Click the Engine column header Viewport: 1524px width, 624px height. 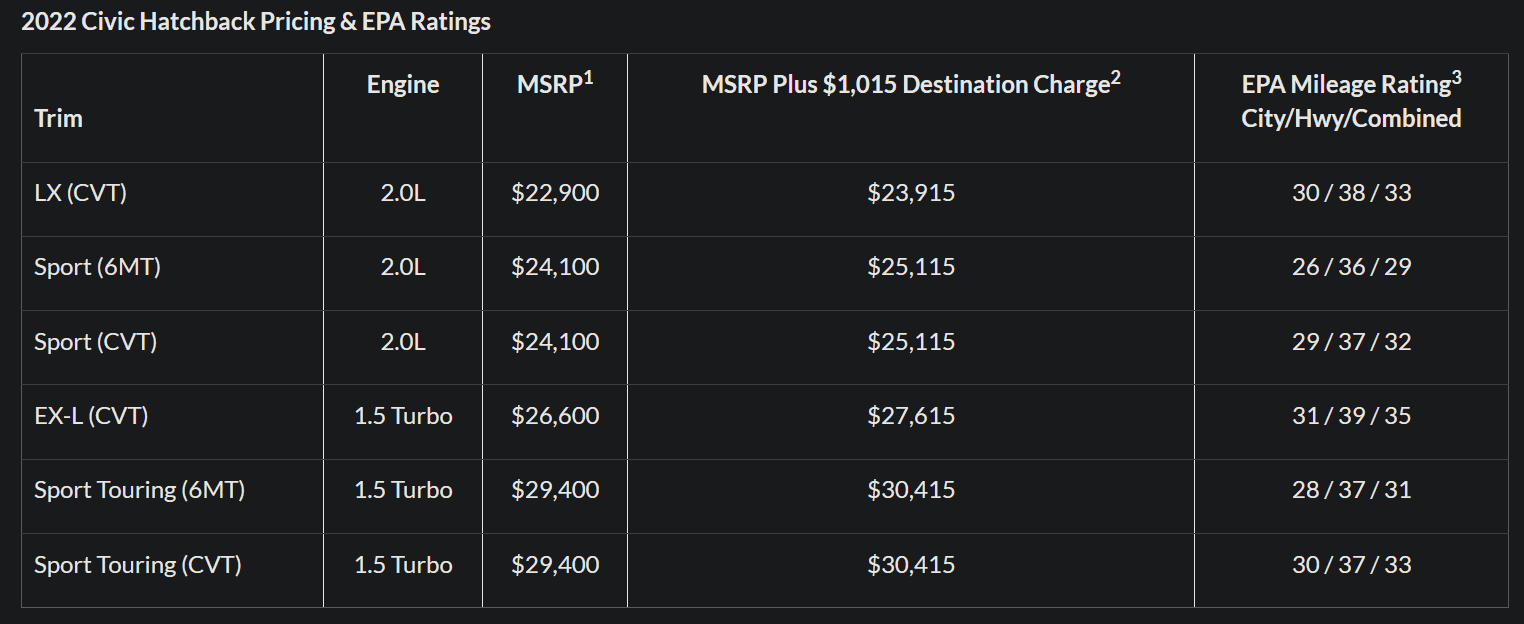(x=403, y=85)
